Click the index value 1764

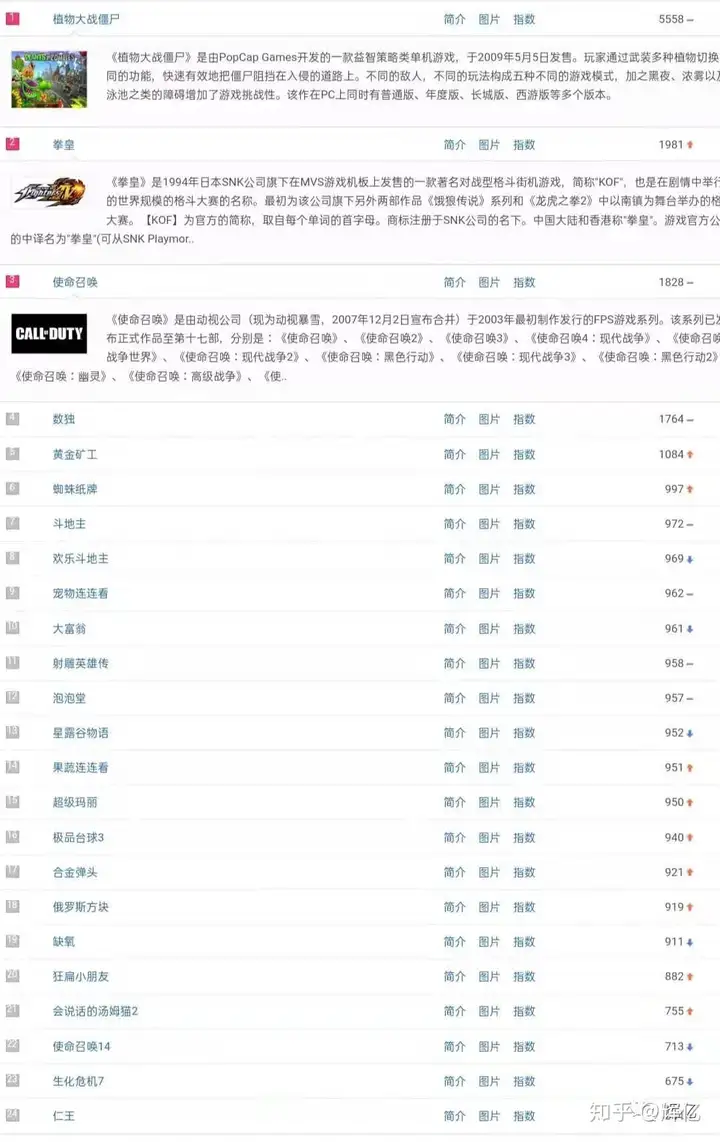pos(671,420)
